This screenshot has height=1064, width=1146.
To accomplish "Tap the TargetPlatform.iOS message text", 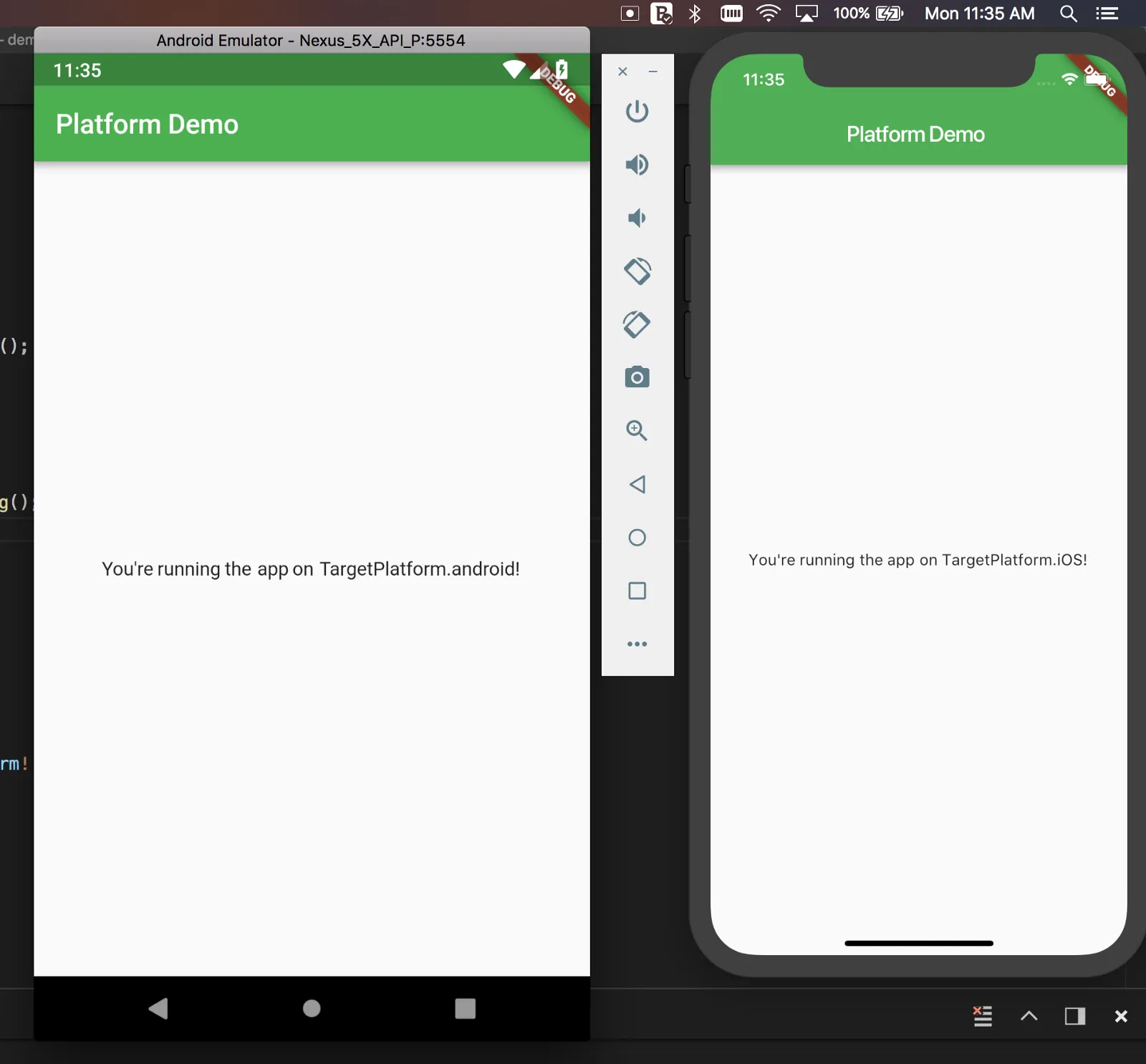I will click(x=917, y=559).
